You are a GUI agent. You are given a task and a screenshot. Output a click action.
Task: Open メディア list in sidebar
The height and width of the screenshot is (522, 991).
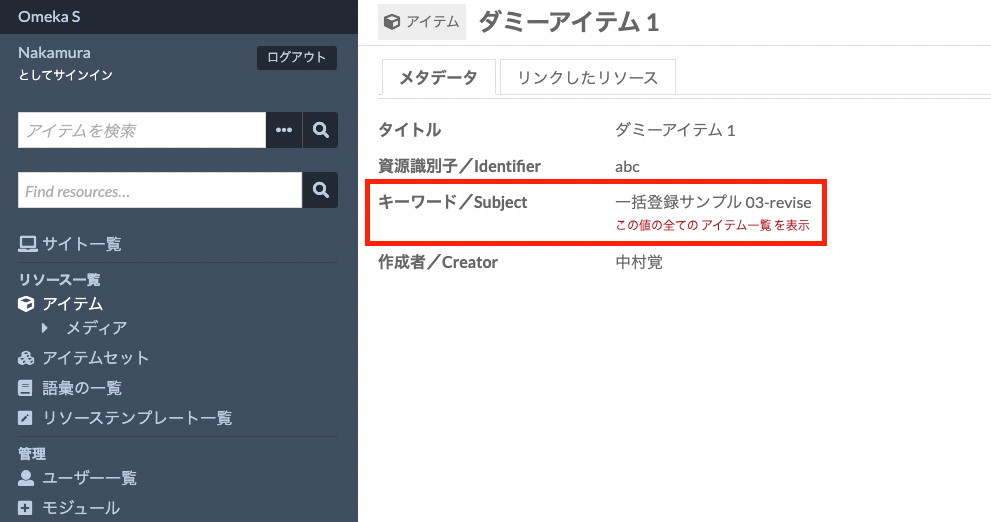click(x=97, y=328)
